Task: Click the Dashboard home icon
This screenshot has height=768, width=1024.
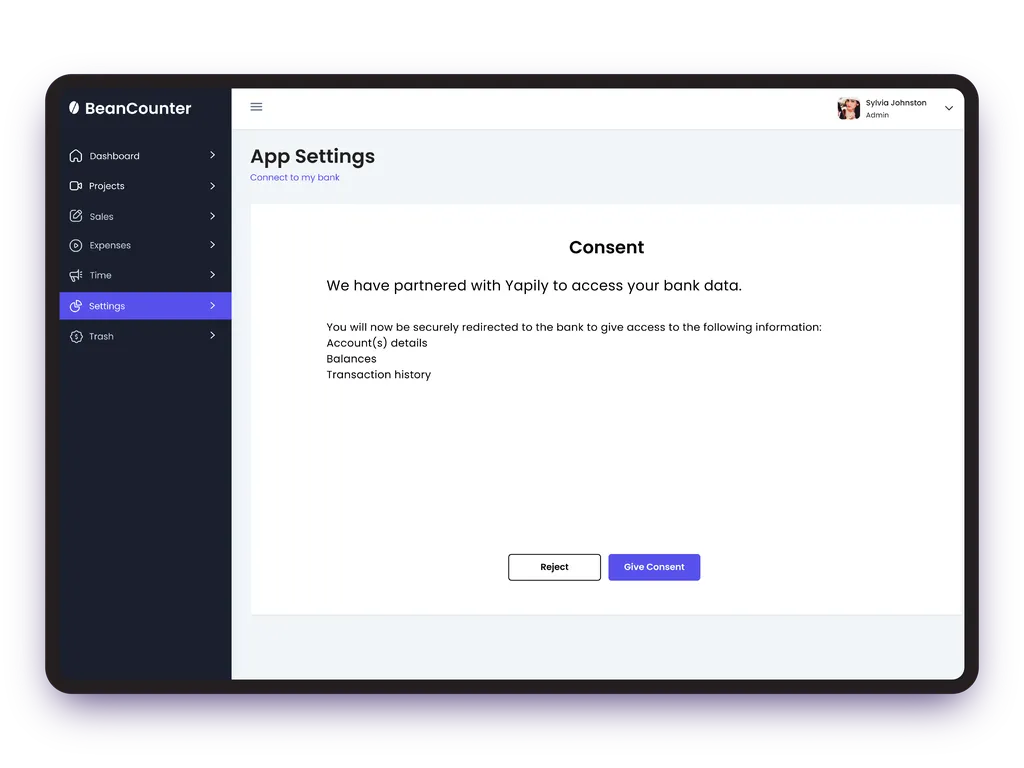Action: (76, 156)
